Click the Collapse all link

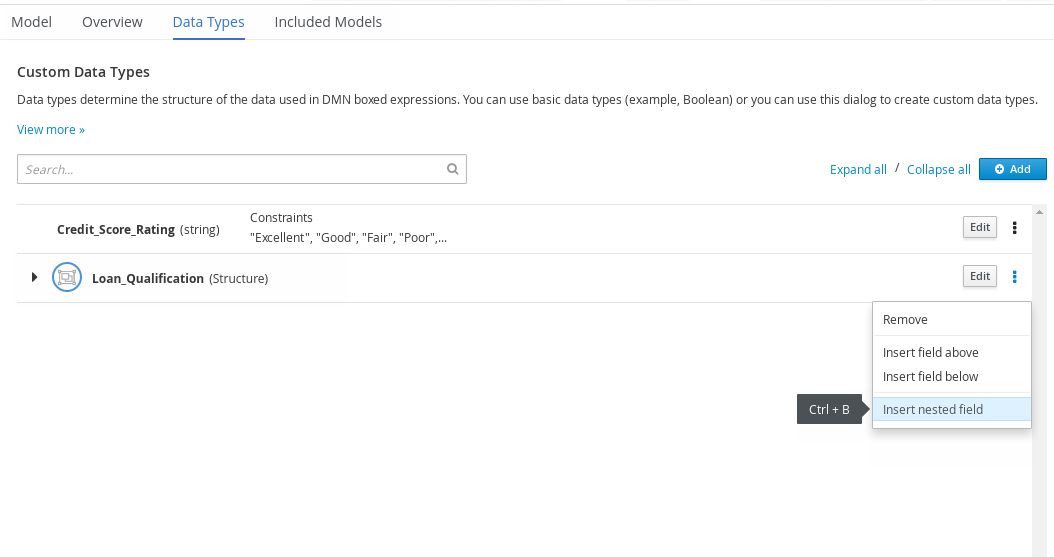pos(938,170)
